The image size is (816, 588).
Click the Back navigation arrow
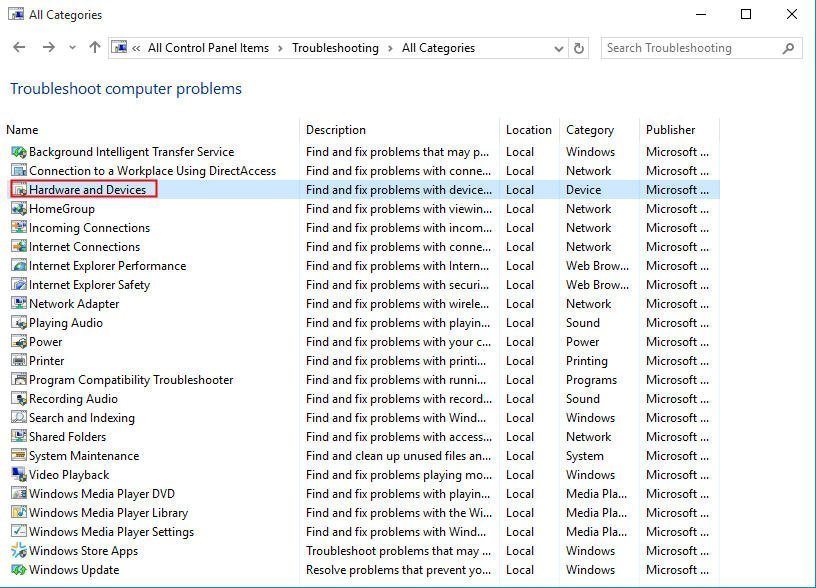point(19,48)
